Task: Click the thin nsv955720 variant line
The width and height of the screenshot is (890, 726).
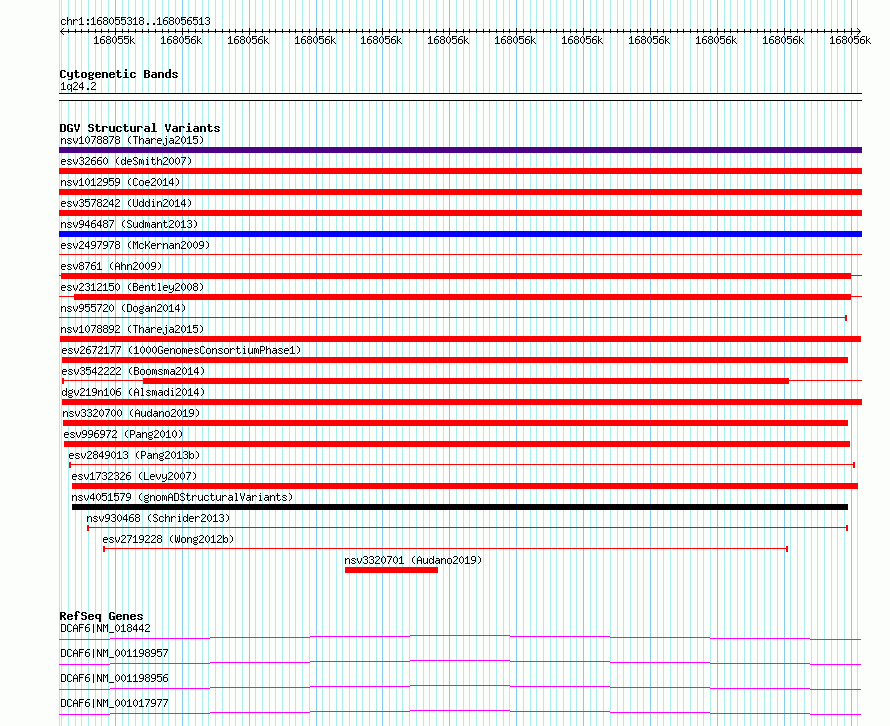Action: pos(453,318)
